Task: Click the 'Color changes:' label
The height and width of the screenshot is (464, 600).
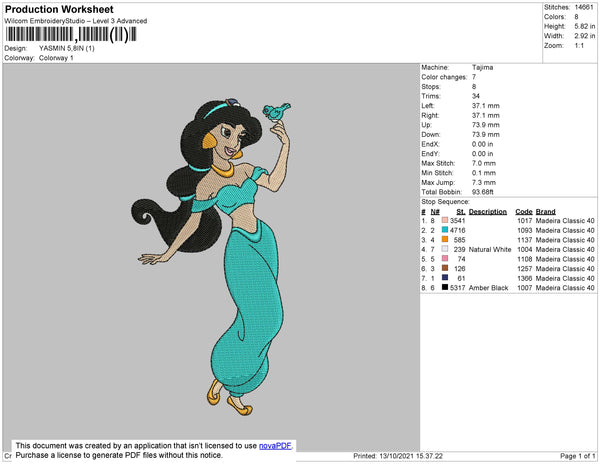Action: (444, 77)
